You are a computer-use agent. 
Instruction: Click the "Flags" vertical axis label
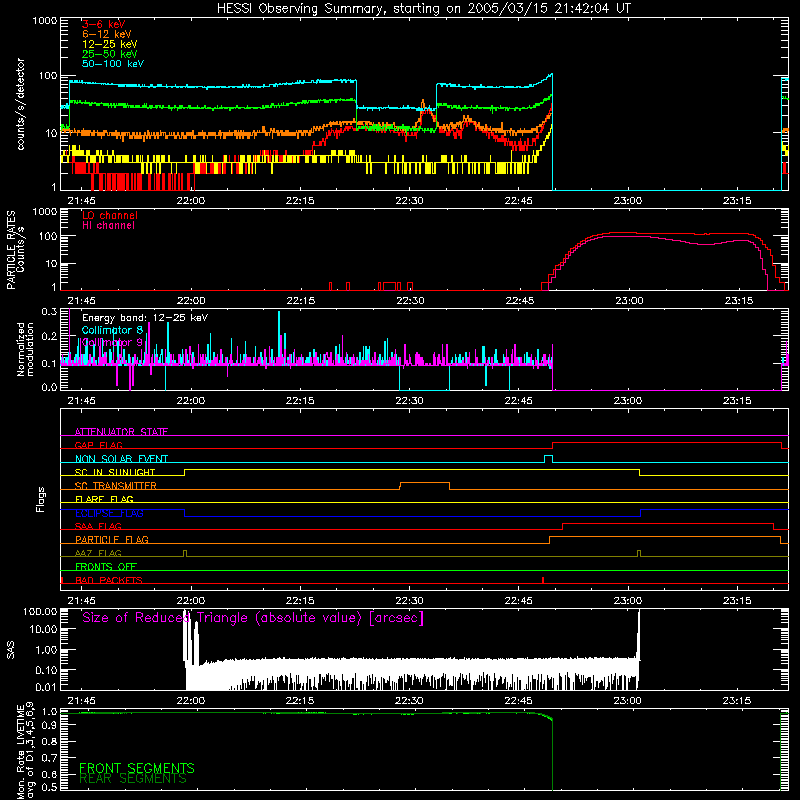[x=41, y=499]
